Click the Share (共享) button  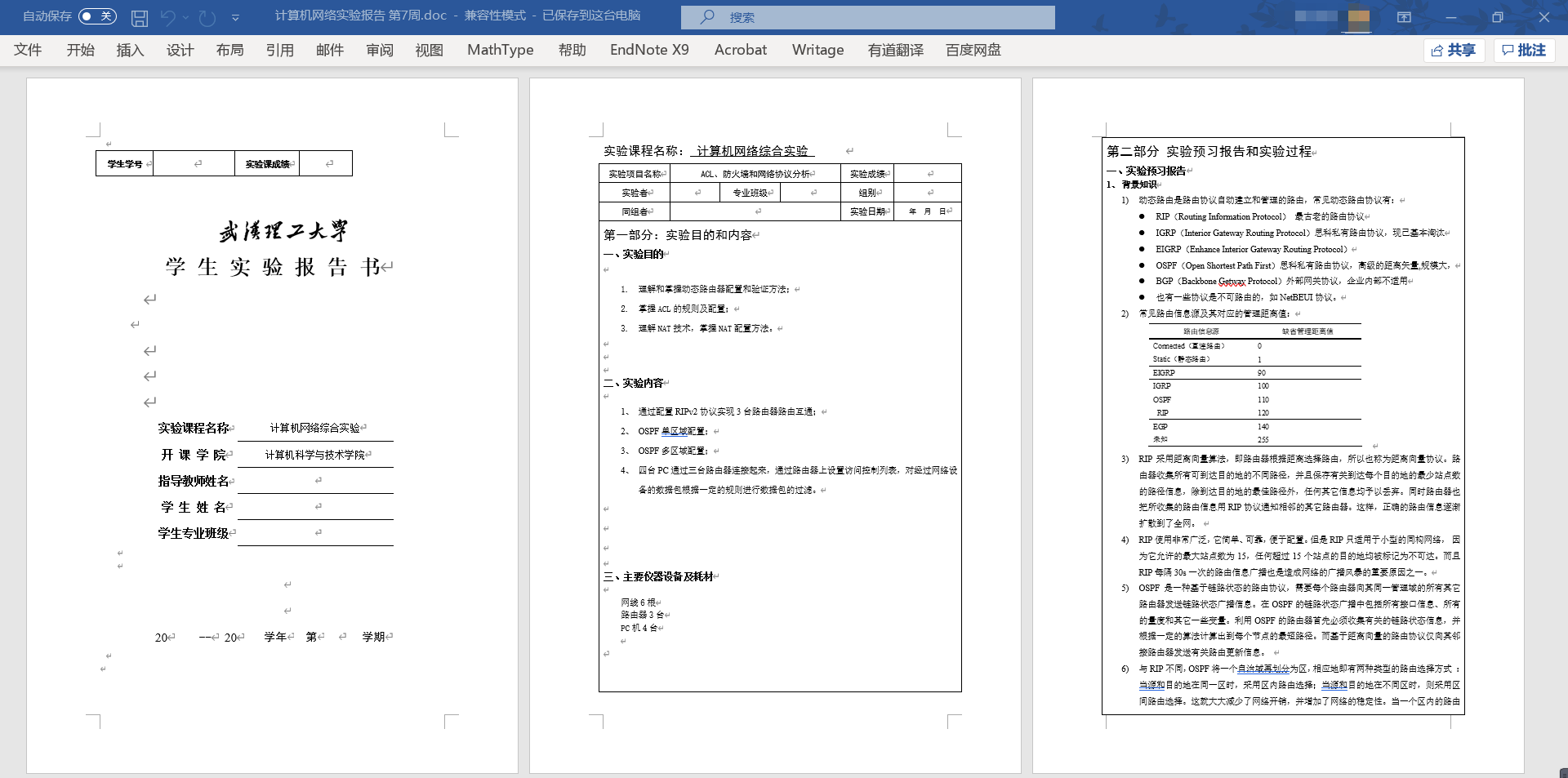1454,51
